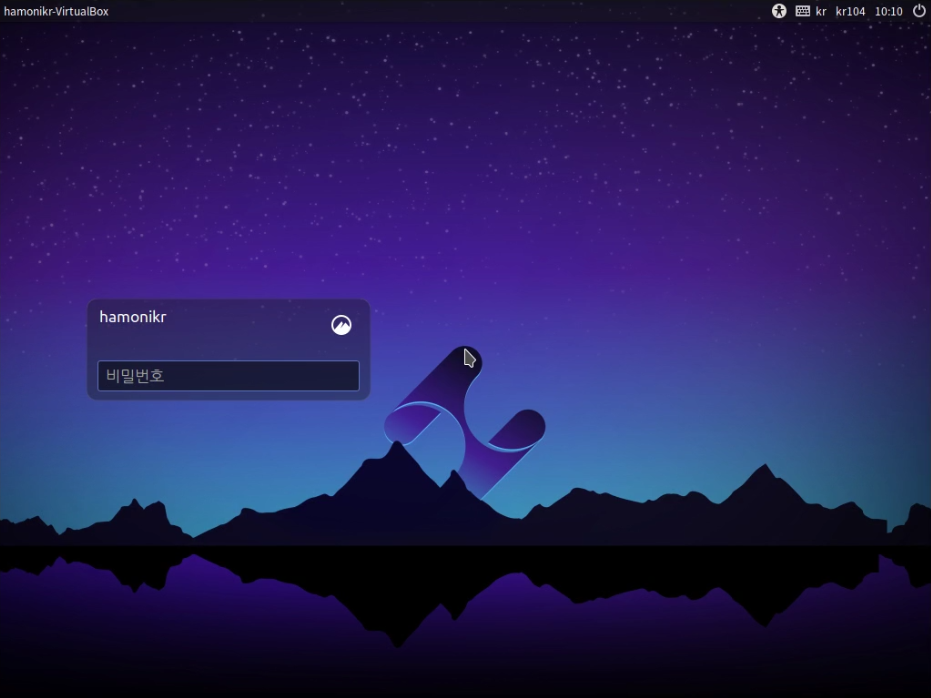Click the left edge of the password box
The width and height of the screenshot is (931, 698).
(x=102, y=376)
